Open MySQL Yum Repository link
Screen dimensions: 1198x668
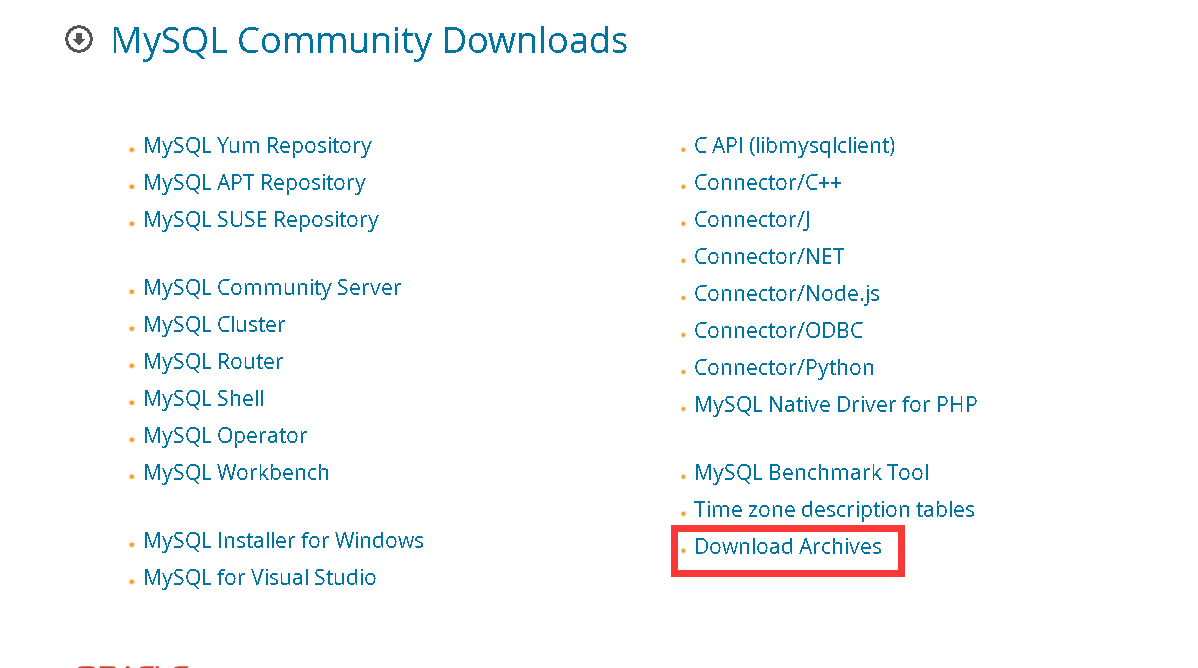coord(257,146)
